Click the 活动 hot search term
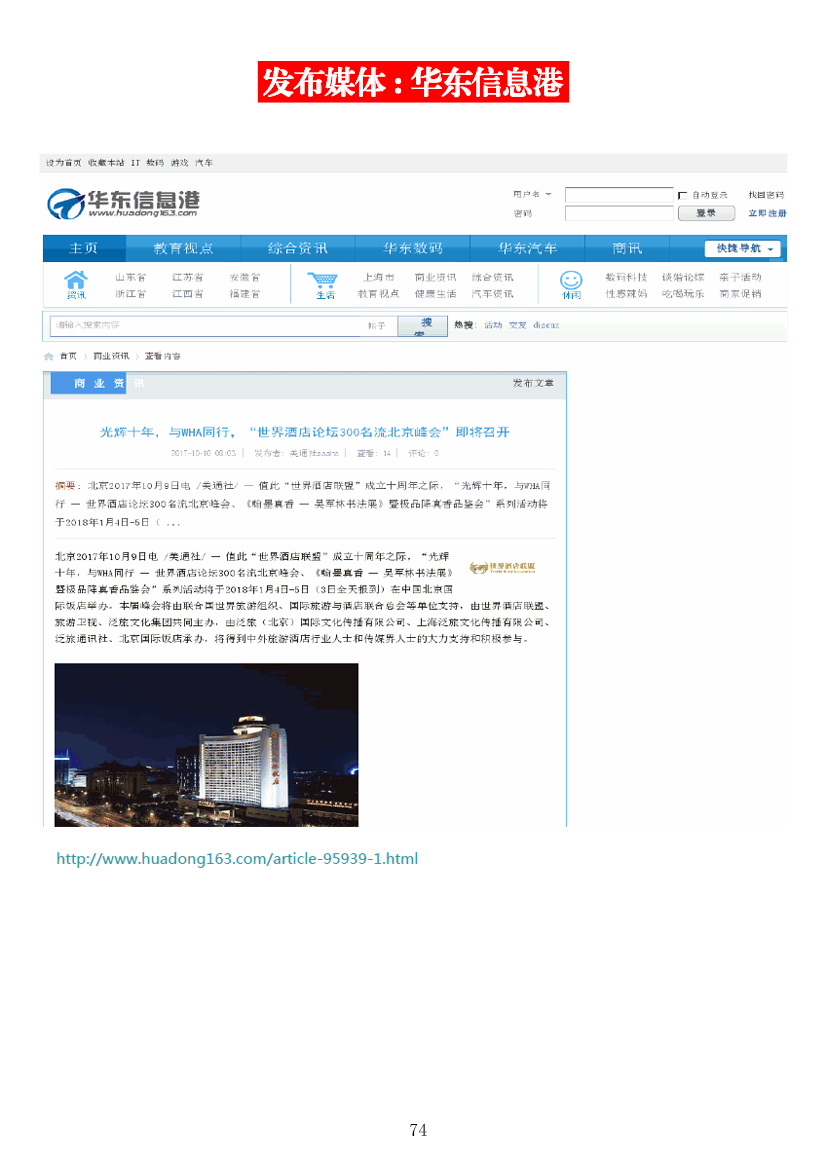The width and height of the screenshot is (827, 1170). coord(493,325)
